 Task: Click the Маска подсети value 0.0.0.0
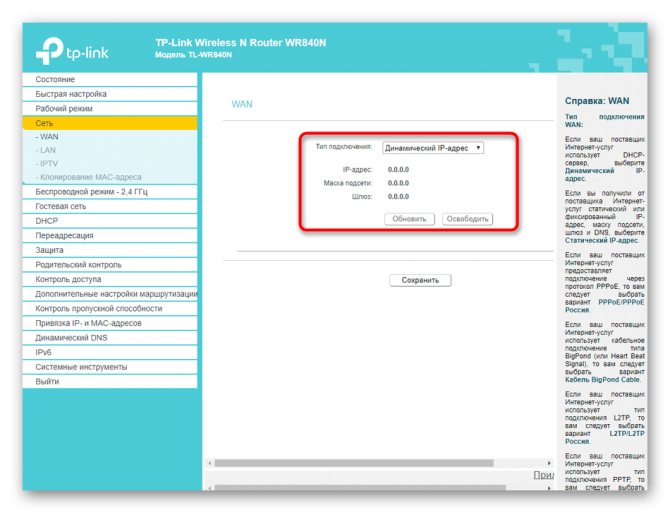click(398, 183)
